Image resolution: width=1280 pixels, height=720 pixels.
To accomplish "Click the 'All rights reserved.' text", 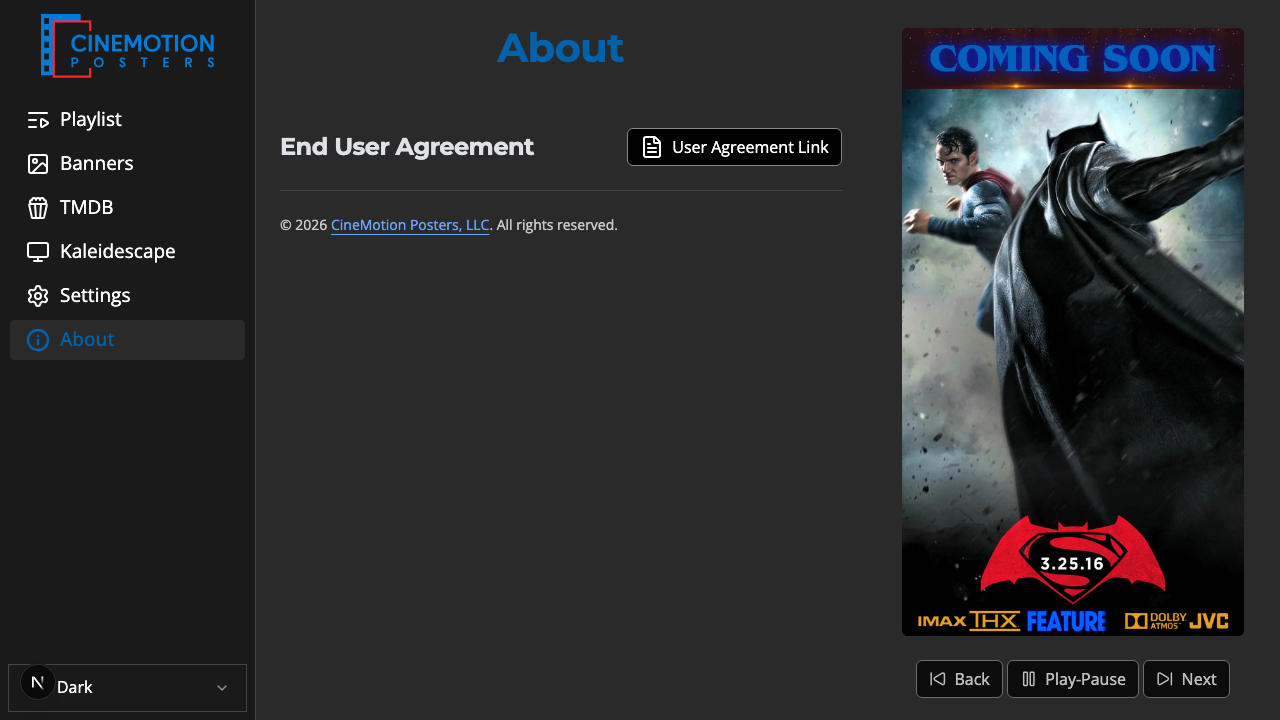I will [557, 225].
